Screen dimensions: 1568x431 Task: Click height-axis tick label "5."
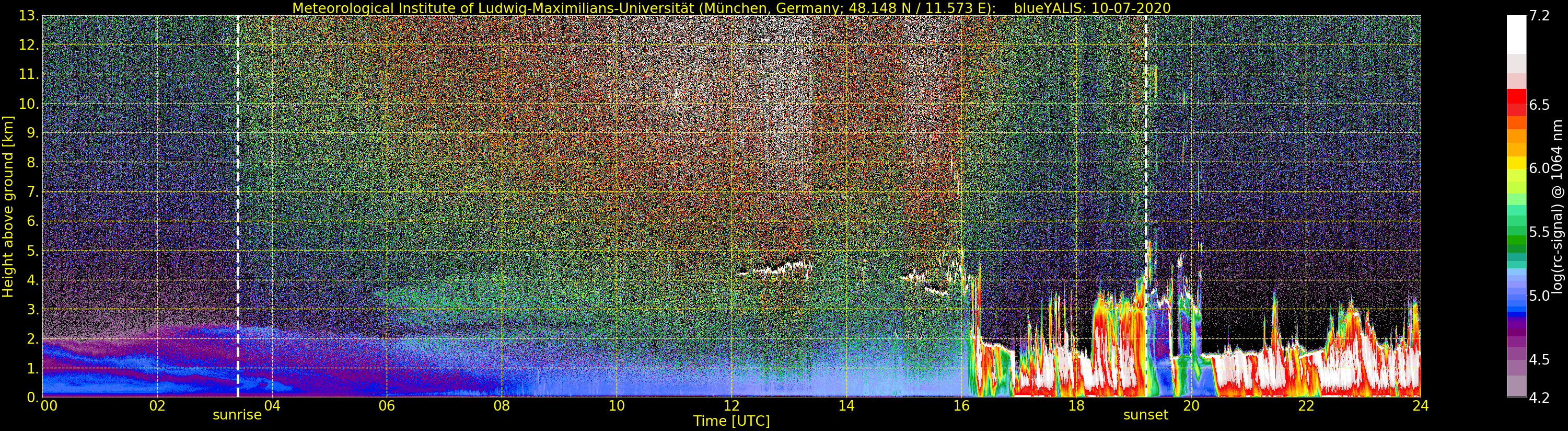(33, 251)
